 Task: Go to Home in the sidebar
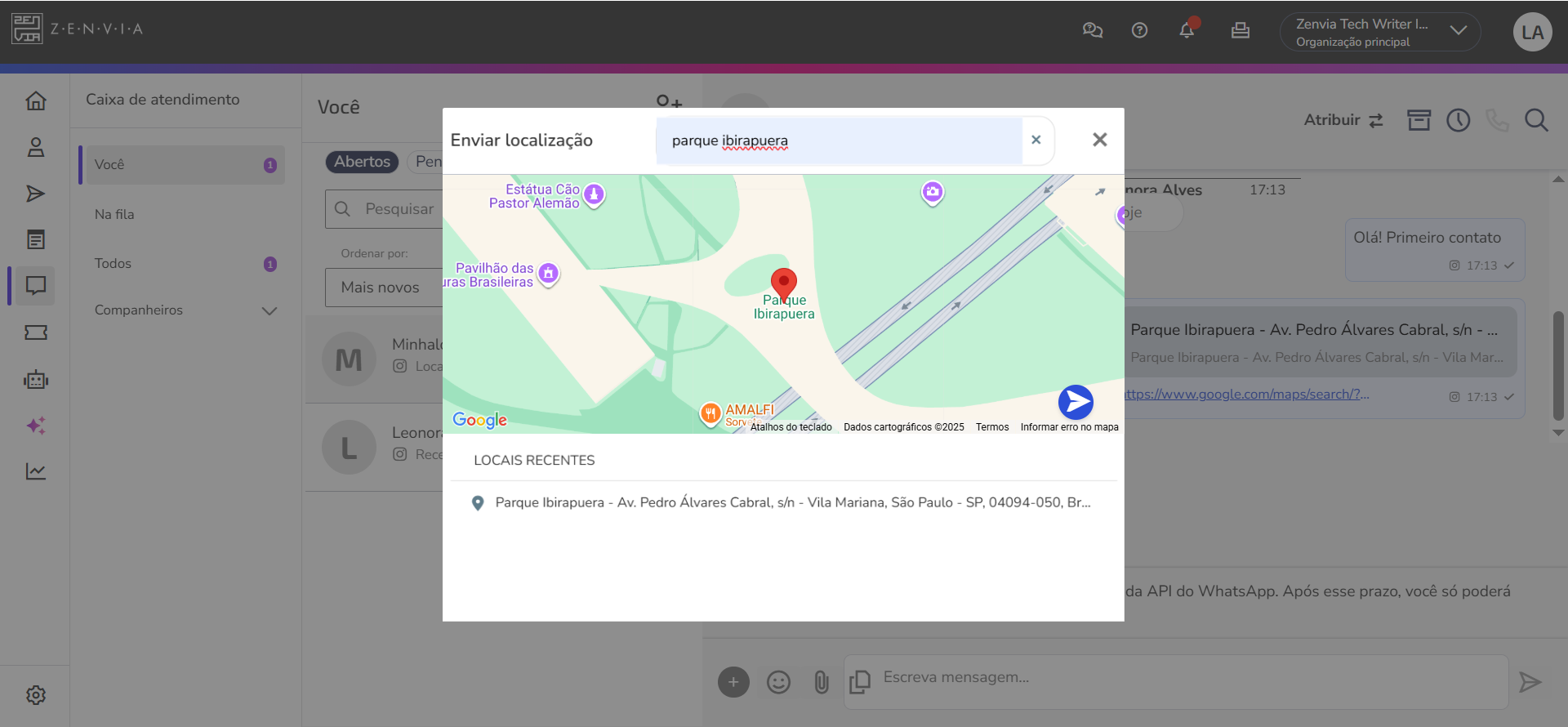(x=36, y=100)
